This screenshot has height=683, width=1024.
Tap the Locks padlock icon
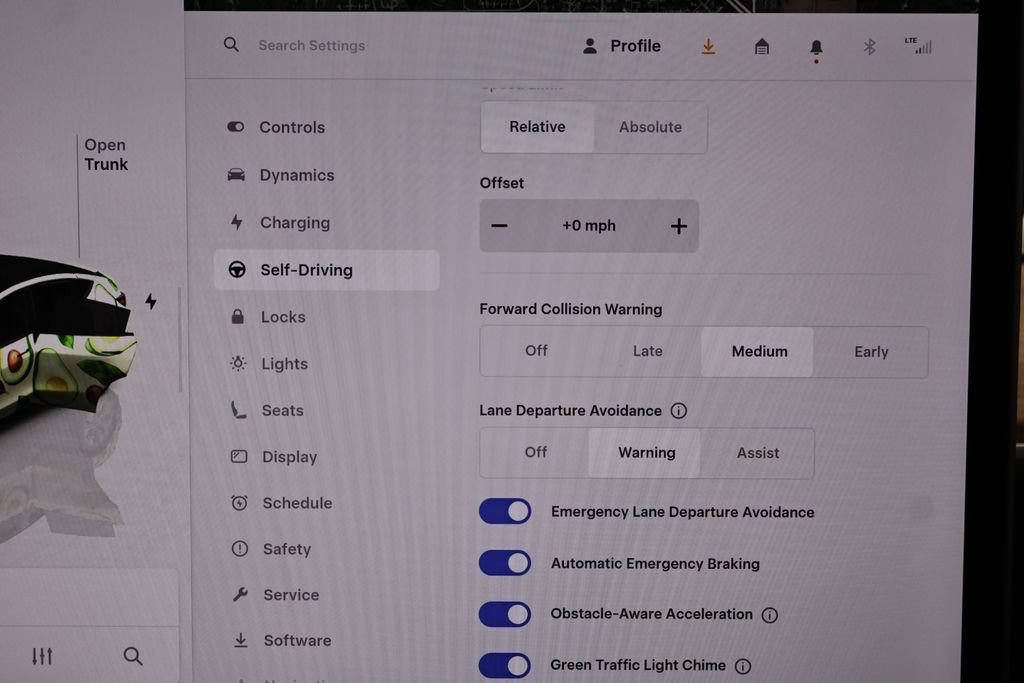point(237,317)
